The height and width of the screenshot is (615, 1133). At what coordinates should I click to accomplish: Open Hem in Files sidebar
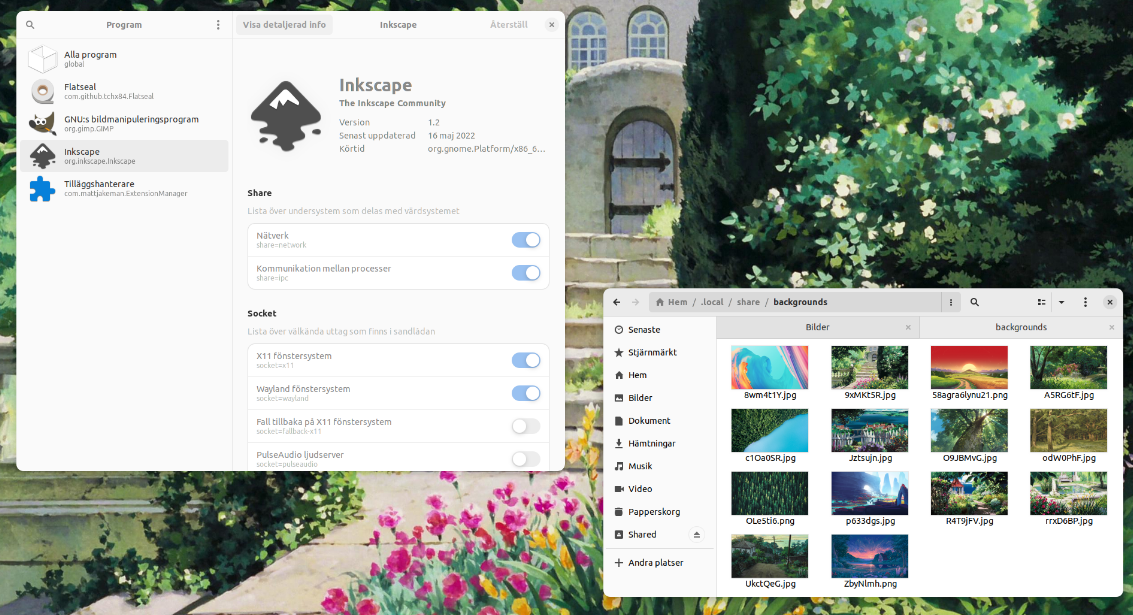pos(659,375)
